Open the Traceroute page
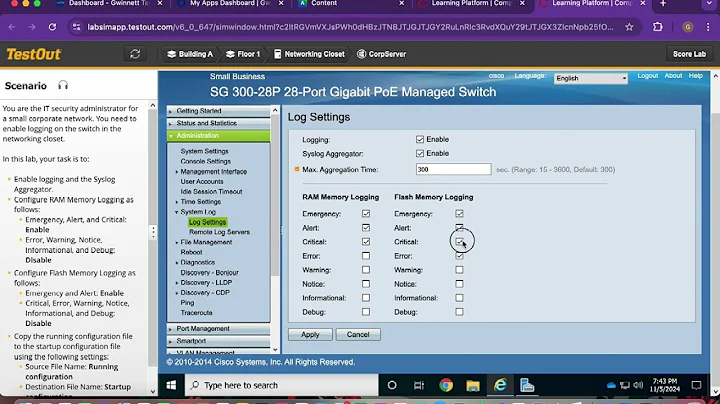Viewport: 720px width, 404px height. (x=196, y=313)
